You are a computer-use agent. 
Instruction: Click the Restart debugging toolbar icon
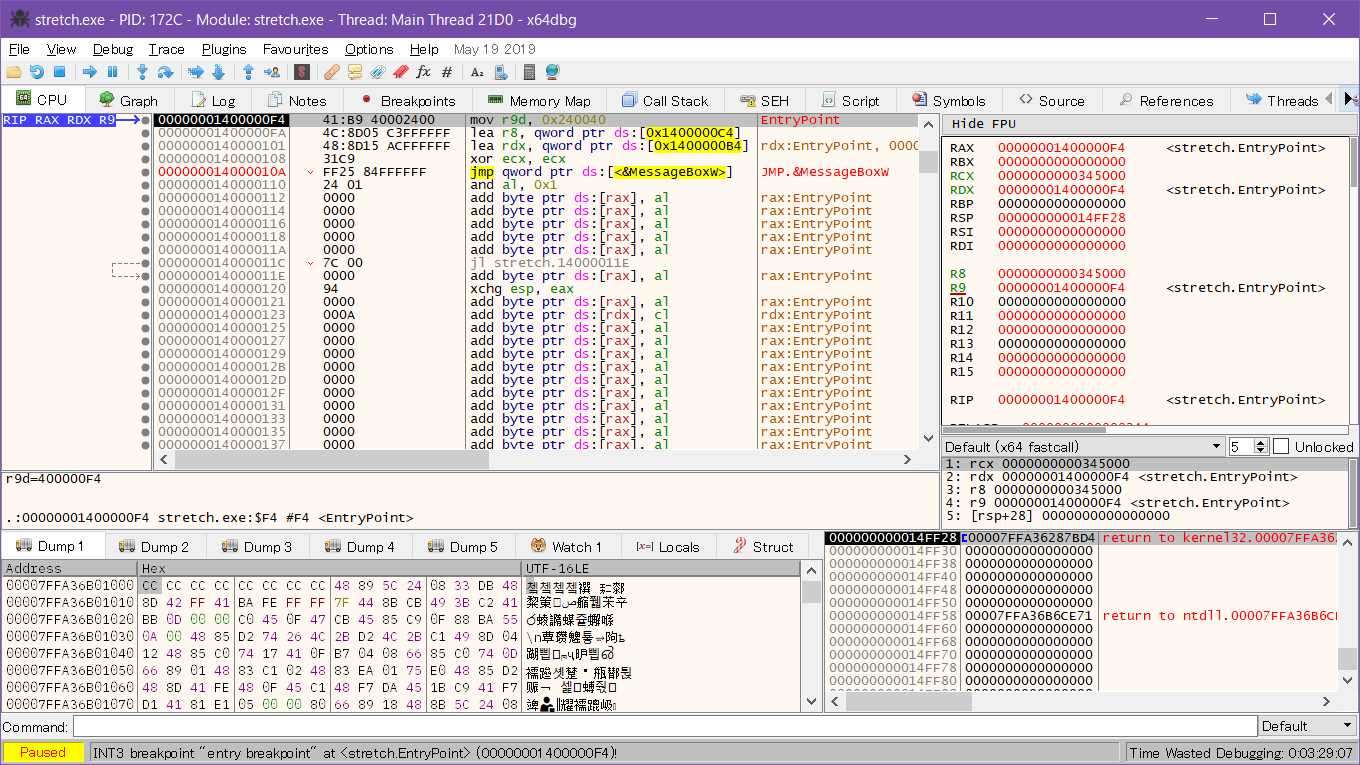tap(37, 72)
